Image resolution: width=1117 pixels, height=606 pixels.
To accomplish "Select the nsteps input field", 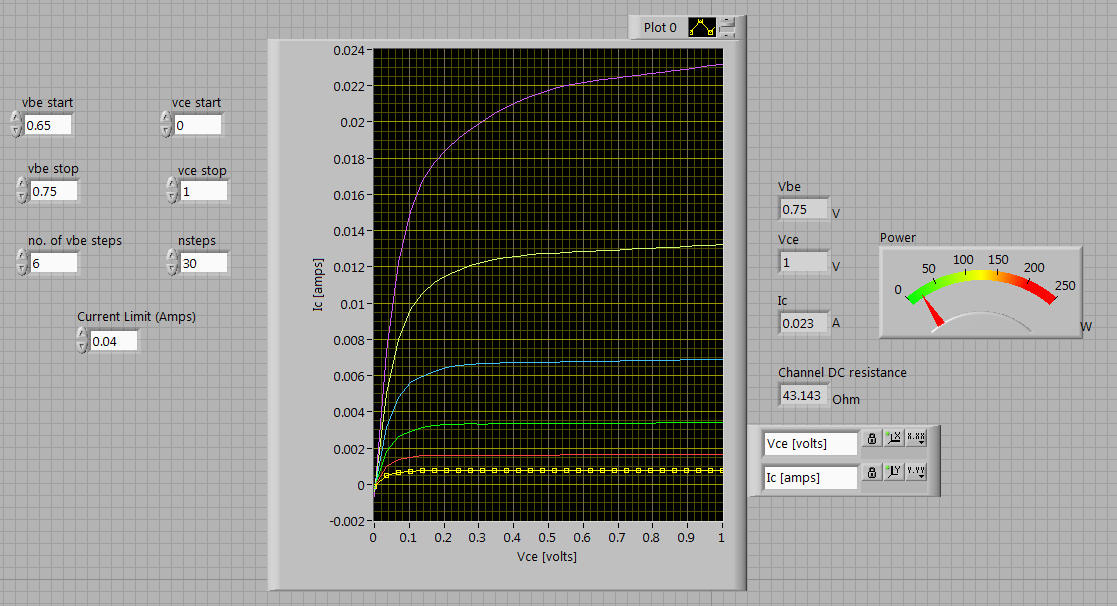I will tap(204, 263).
